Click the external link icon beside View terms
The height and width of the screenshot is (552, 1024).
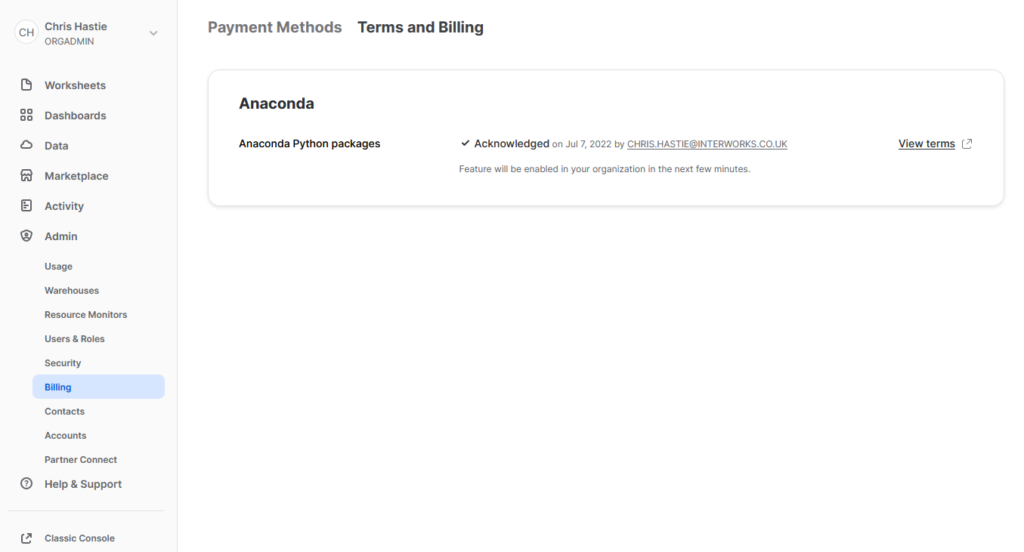pyautogui.click(x=967, y=144)
